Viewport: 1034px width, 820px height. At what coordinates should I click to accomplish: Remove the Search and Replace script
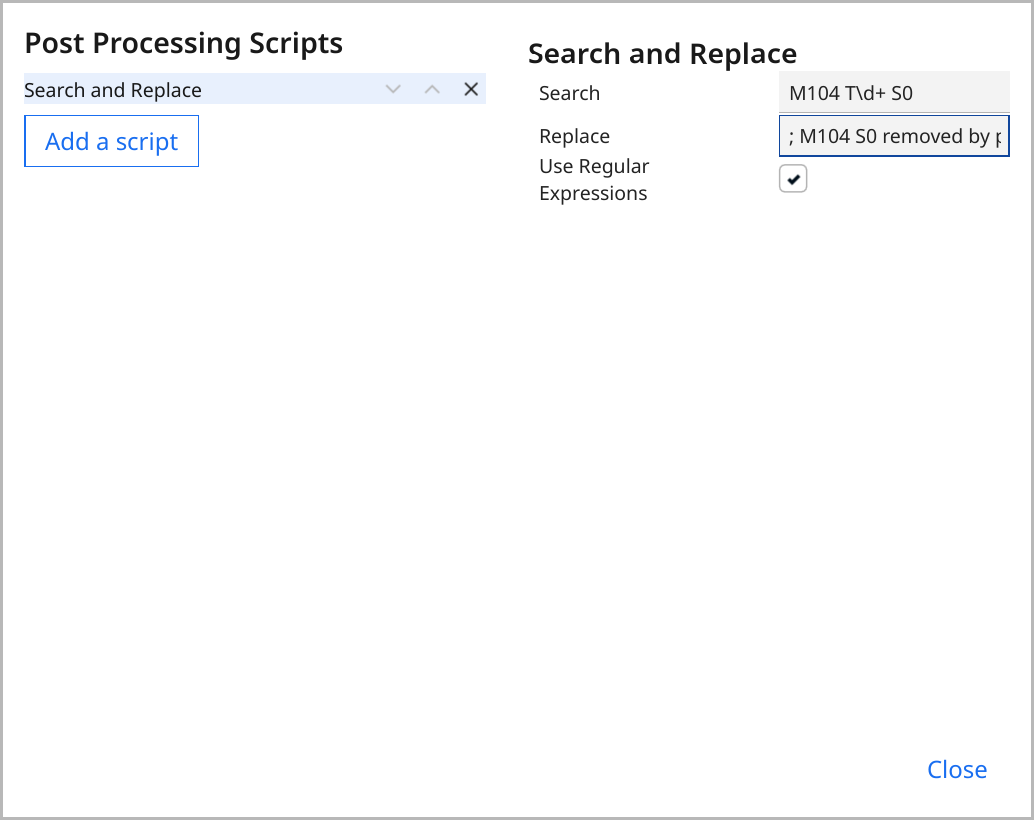[471, 89]
